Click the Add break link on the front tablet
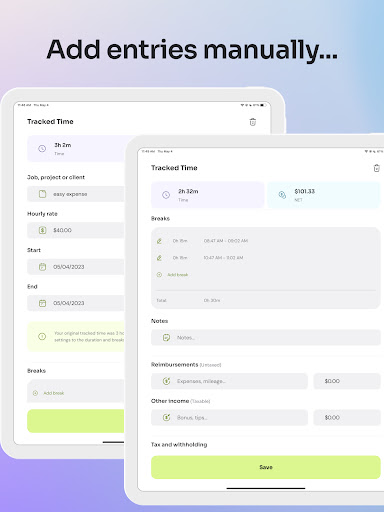The width and height of the screenshot is (384, 512). click(177, 275)
